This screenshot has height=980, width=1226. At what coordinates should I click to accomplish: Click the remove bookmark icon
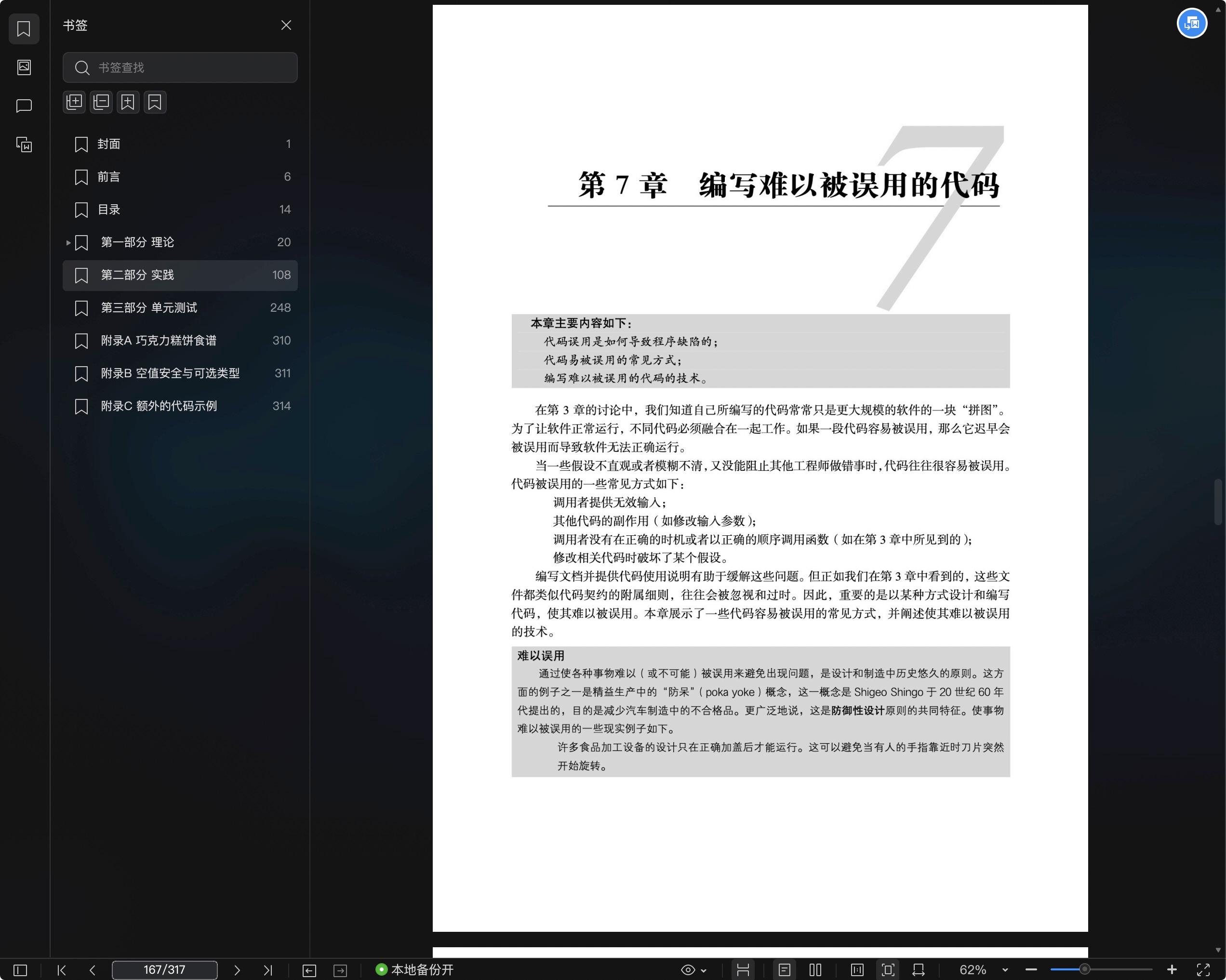(x=155, y=102)
